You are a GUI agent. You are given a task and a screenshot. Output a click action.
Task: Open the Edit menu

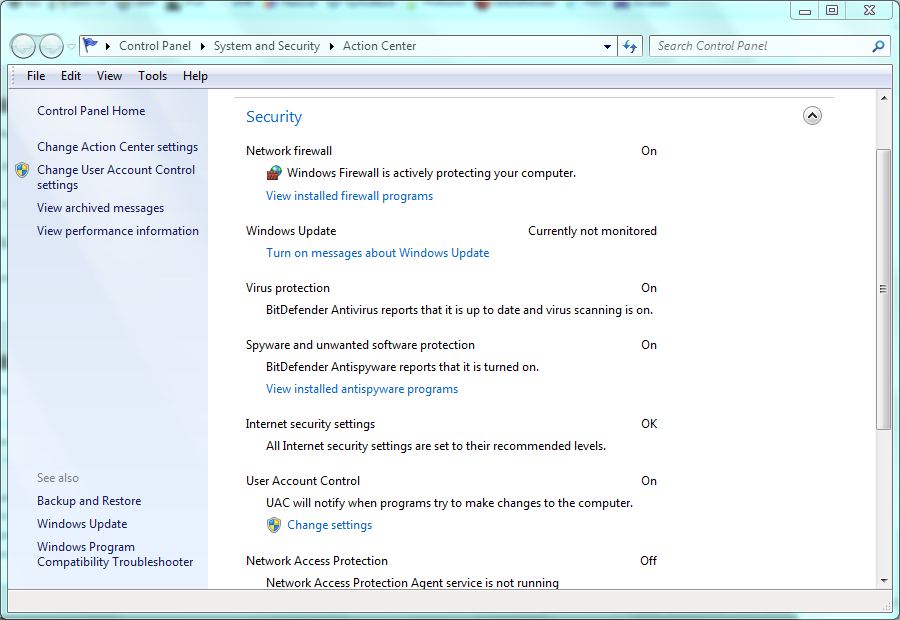pos(71,76)
